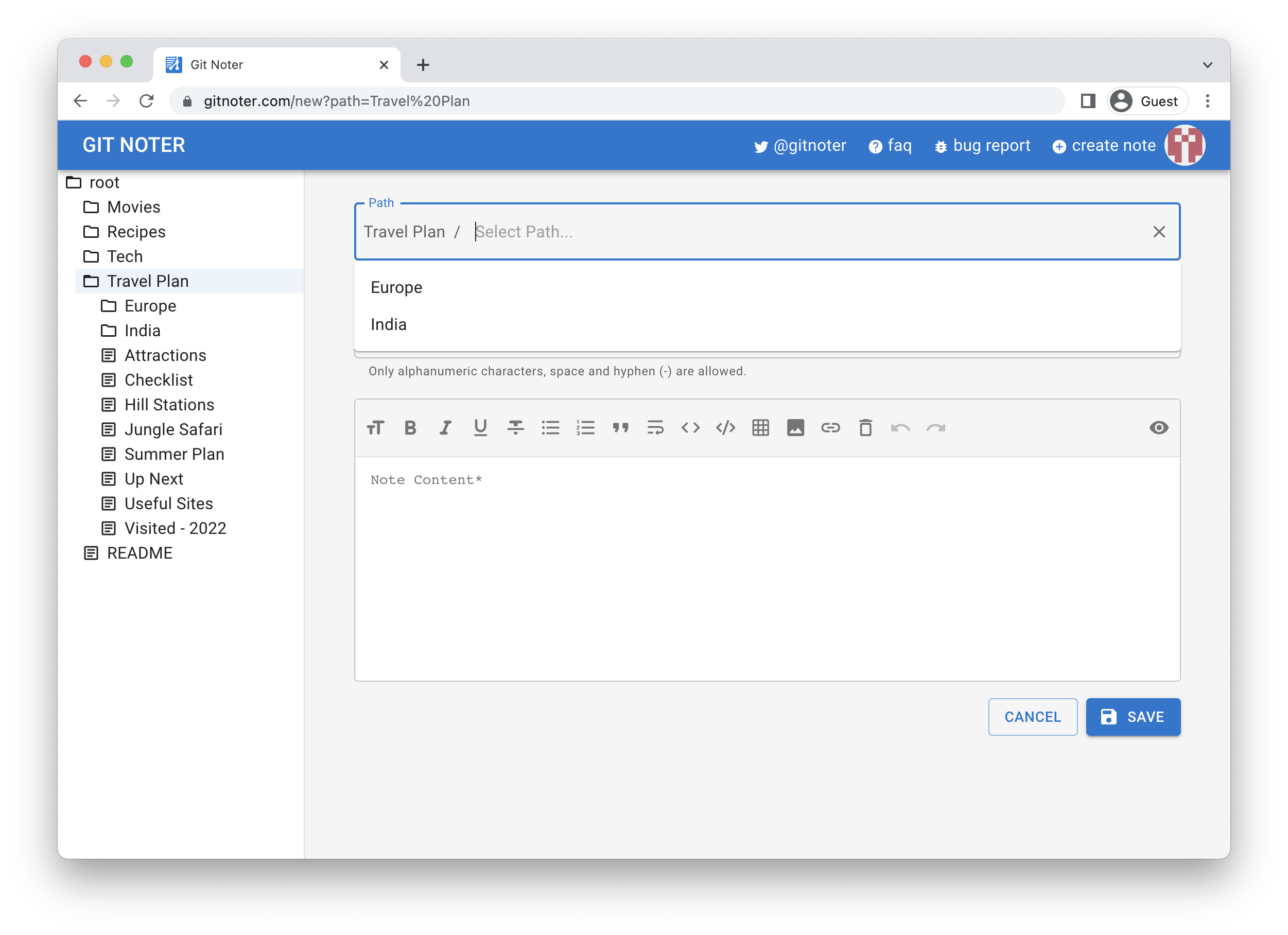Image resolution: width=1288 pixels, height=935 pixels.
Task: Toggle bulleted list formatting
Action: pyautogui.click(x=550, y=428)
